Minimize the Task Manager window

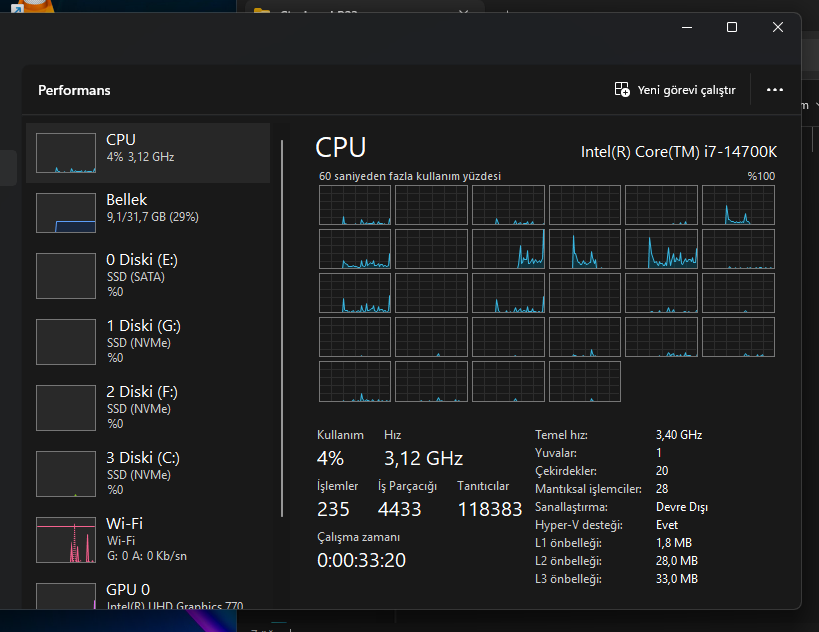pyautogui.click(x=687, y=27)
